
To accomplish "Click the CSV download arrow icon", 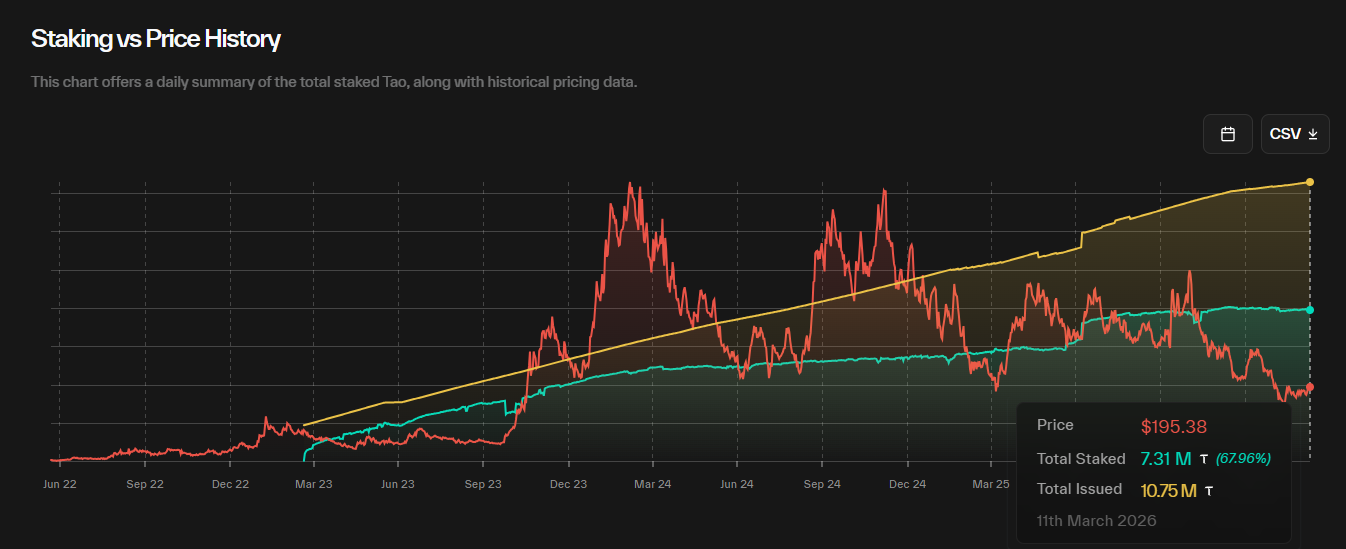I will tap(1313, 134).
